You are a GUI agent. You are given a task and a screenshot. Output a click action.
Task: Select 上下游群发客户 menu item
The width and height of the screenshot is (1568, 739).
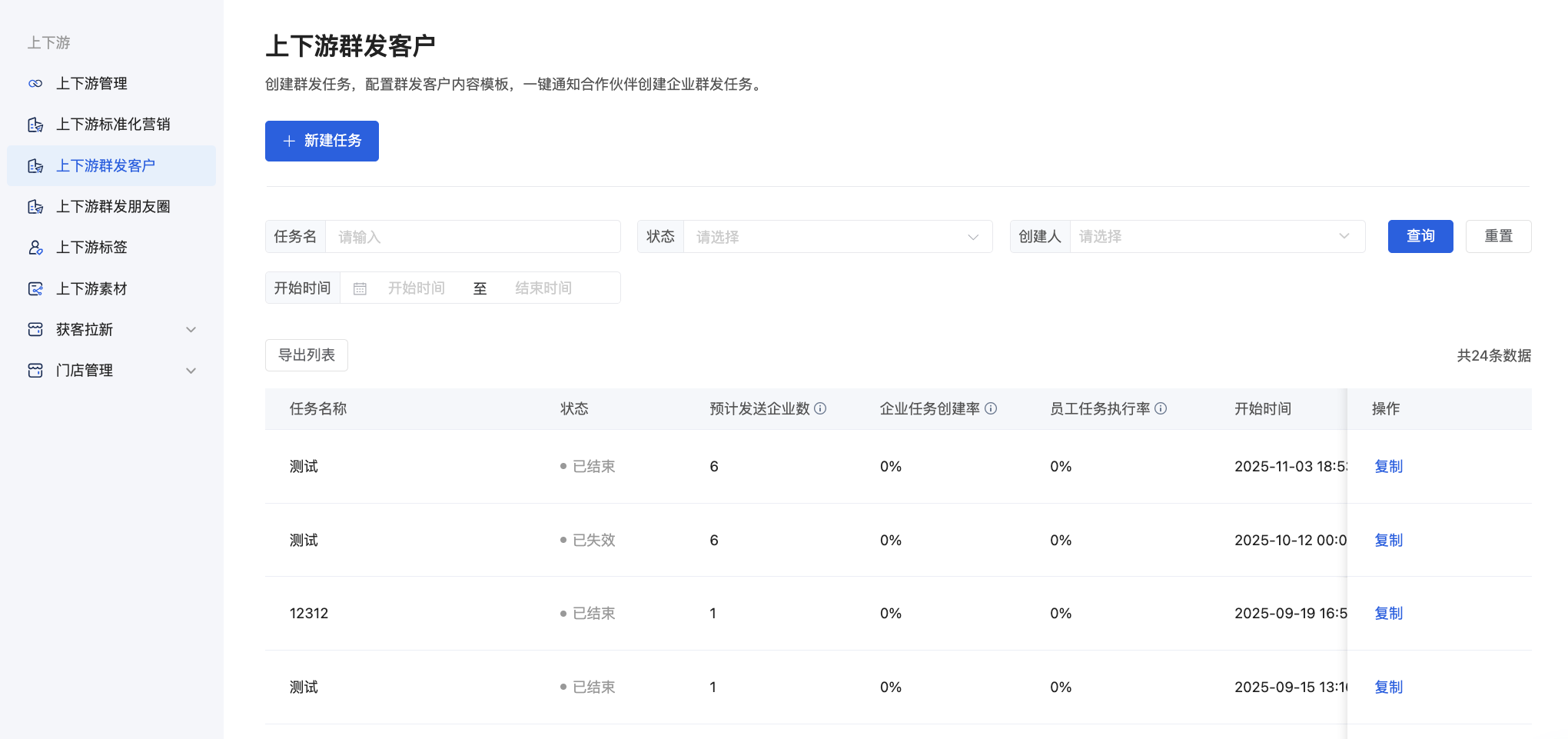pyautogui.click(x=111, y=165)
